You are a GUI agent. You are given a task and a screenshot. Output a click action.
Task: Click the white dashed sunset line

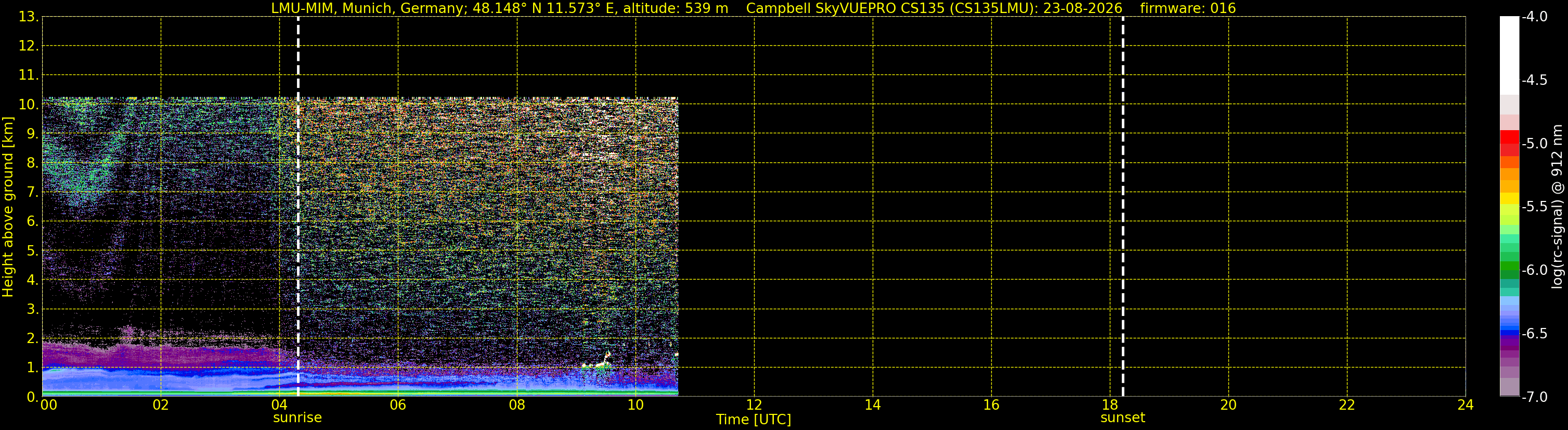point(1122,207)
